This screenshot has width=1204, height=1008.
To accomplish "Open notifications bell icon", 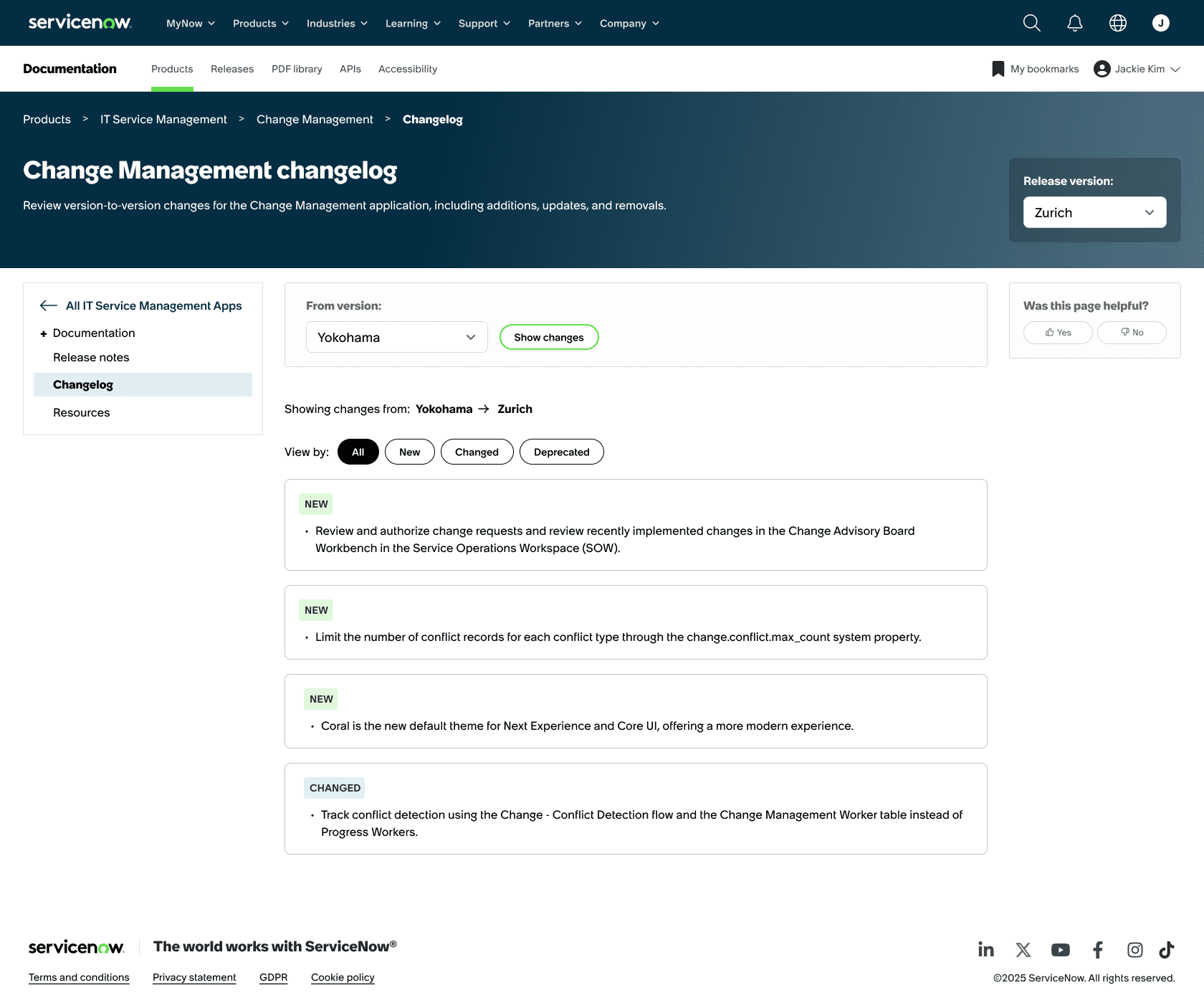I will coord(1075,23).
